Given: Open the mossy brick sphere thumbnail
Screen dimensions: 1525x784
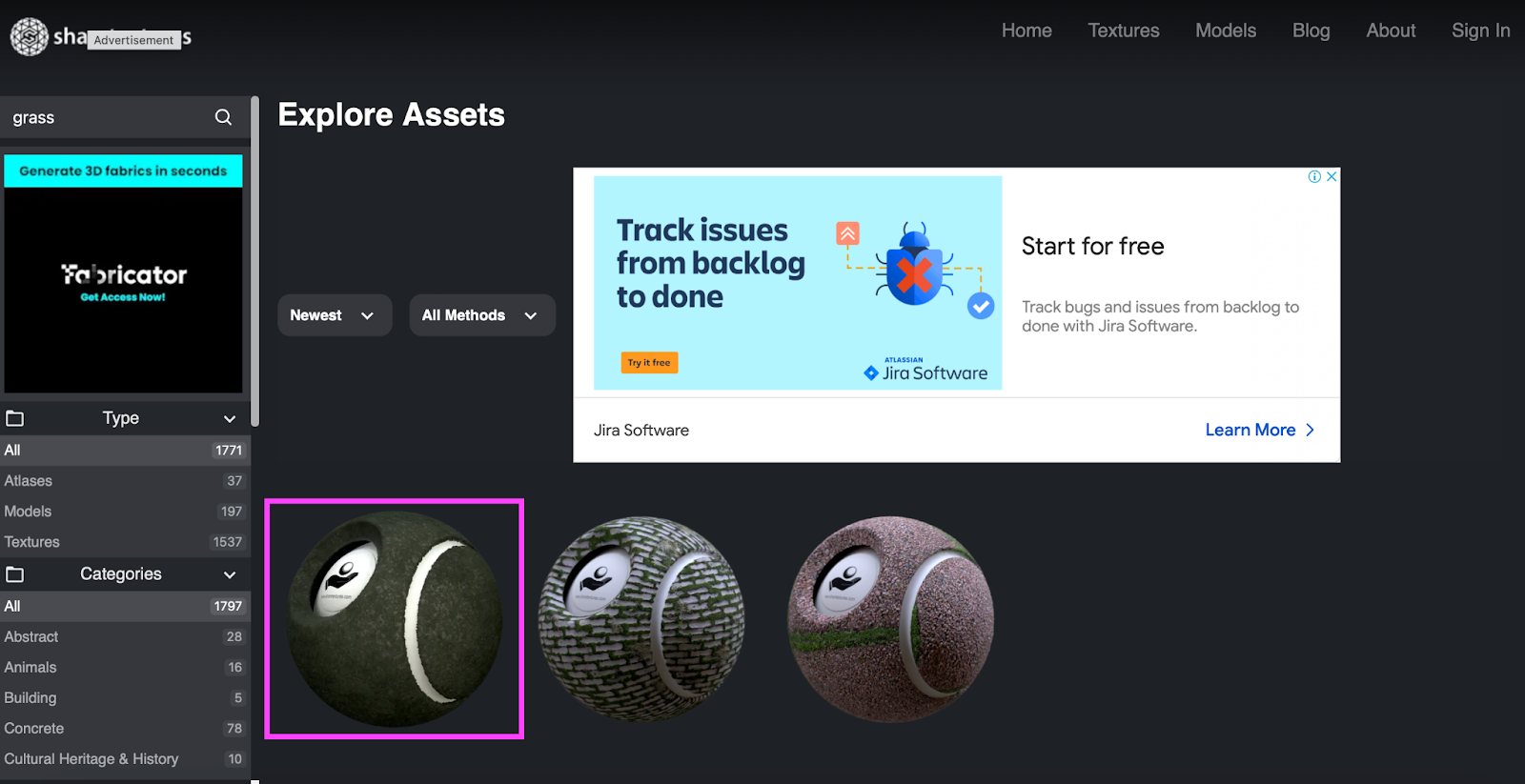Looking at the screenshot, I should tap(642, 619).
